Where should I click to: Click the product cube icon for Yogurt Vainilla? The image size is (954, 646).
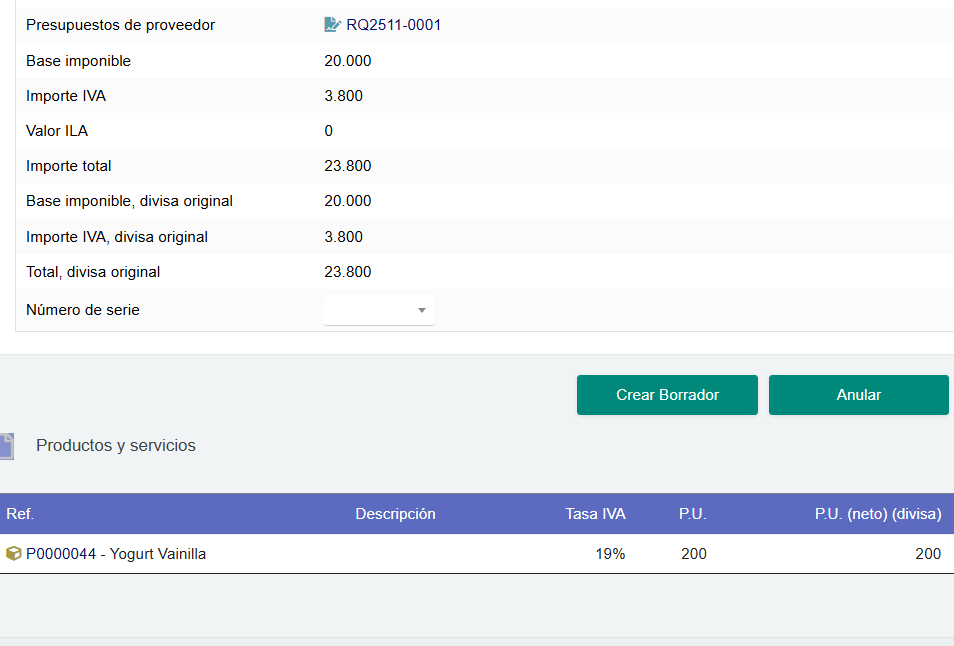[14, 554]
